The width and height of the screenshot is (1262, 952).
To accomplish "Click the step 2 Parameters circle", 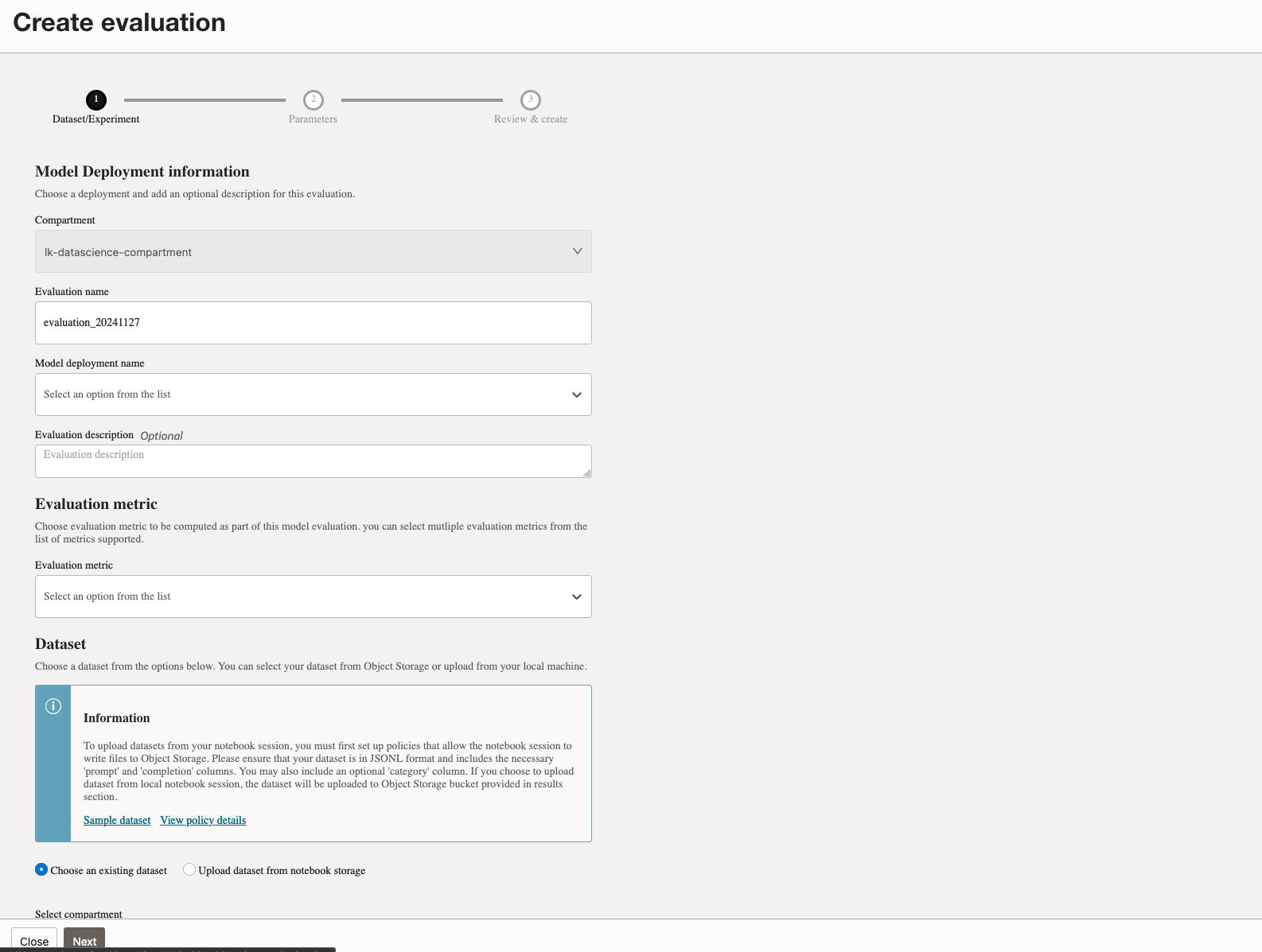I will (314, 100).
